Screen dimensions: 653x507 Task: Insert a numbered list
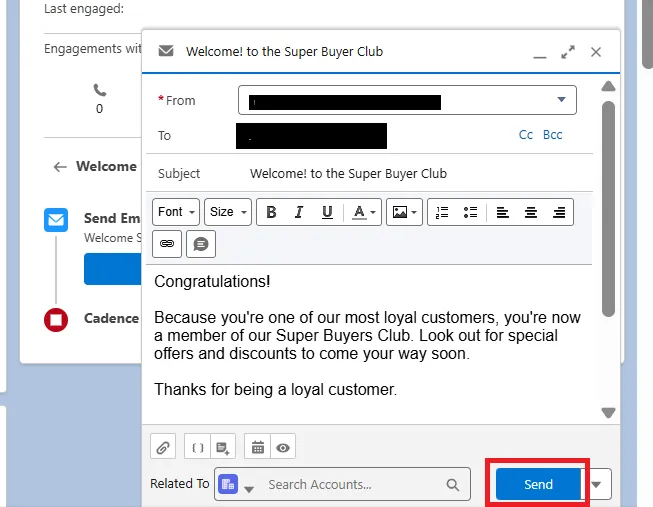pyautogui.click(x=442, y=212)
